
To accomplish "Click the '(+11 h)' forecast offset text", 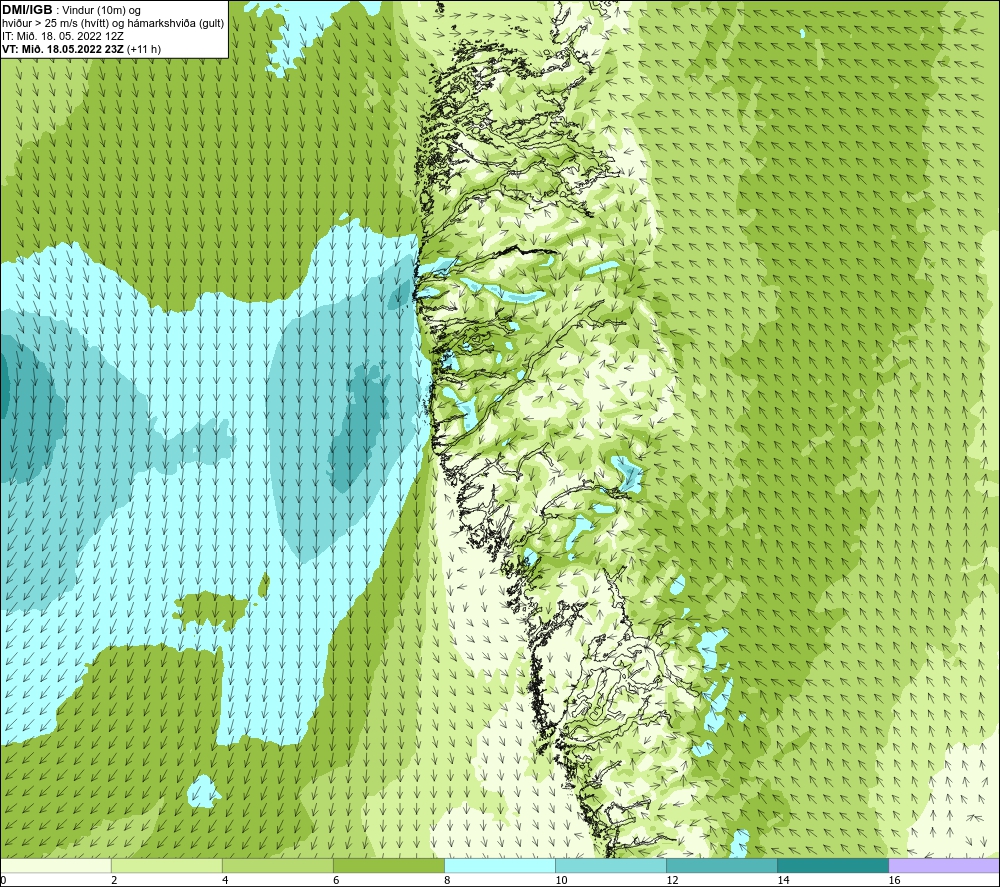I will [x=144, y=49].
